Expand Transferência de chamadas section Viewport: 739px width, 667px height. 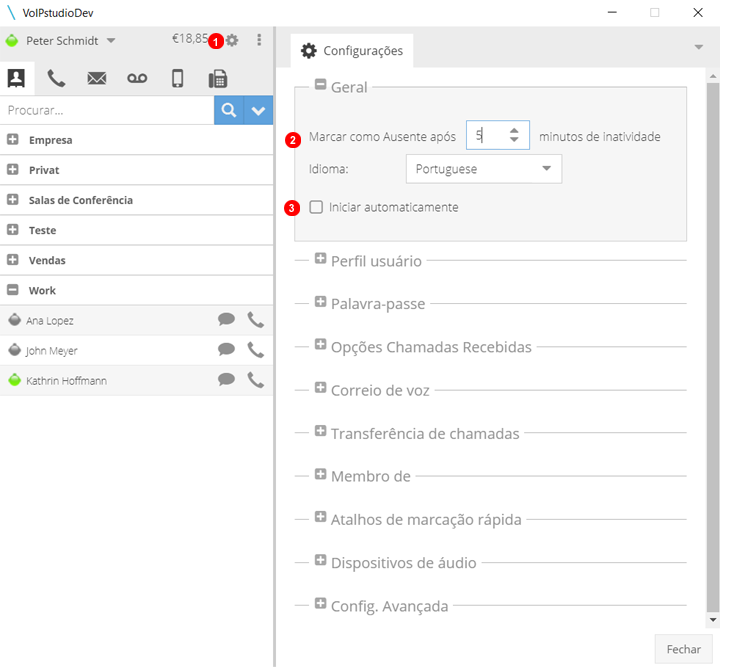[x=320, y=431]
